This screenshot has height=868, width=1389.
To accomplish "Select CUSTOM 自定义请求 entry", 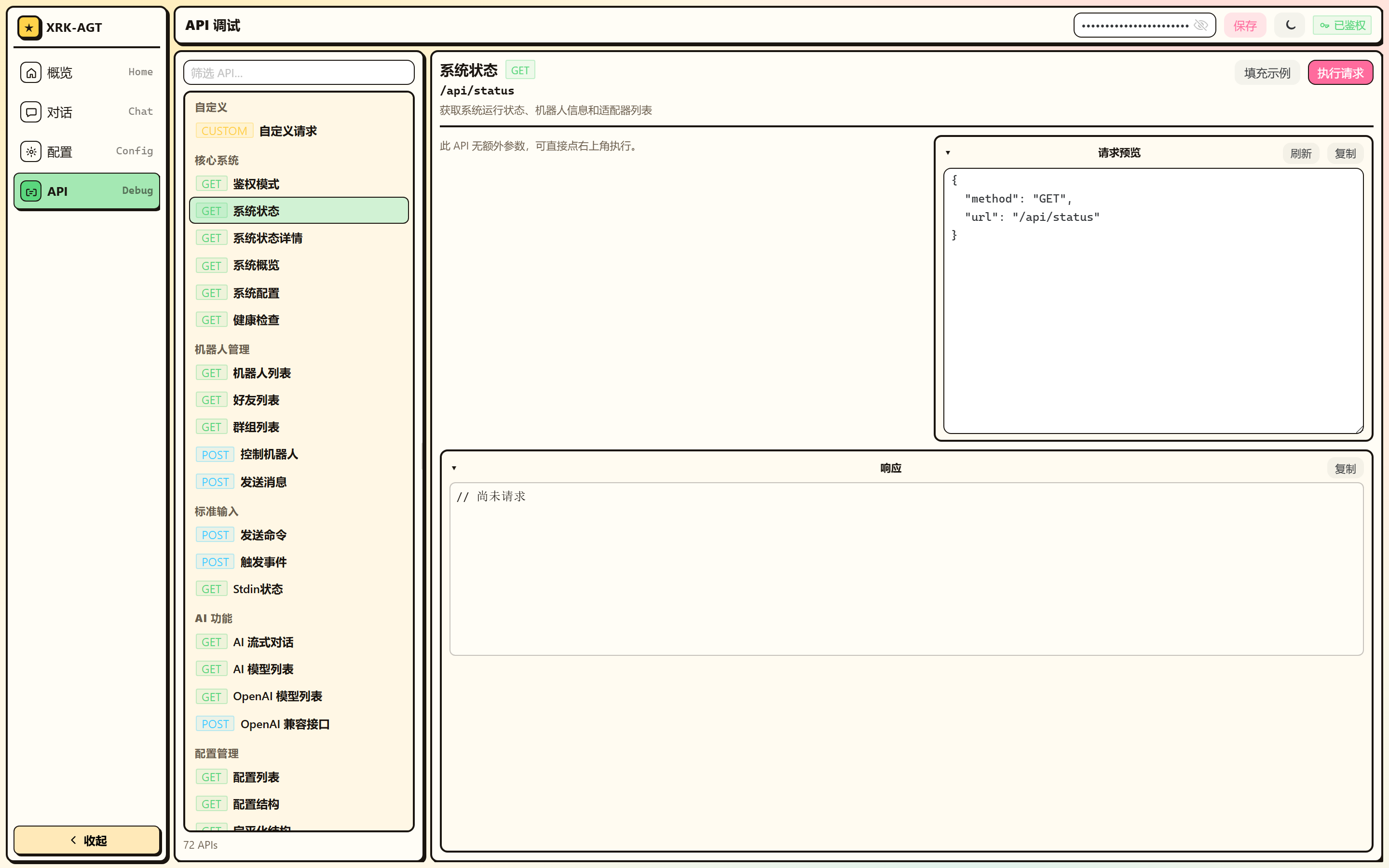I will click(x=299, y=131).
